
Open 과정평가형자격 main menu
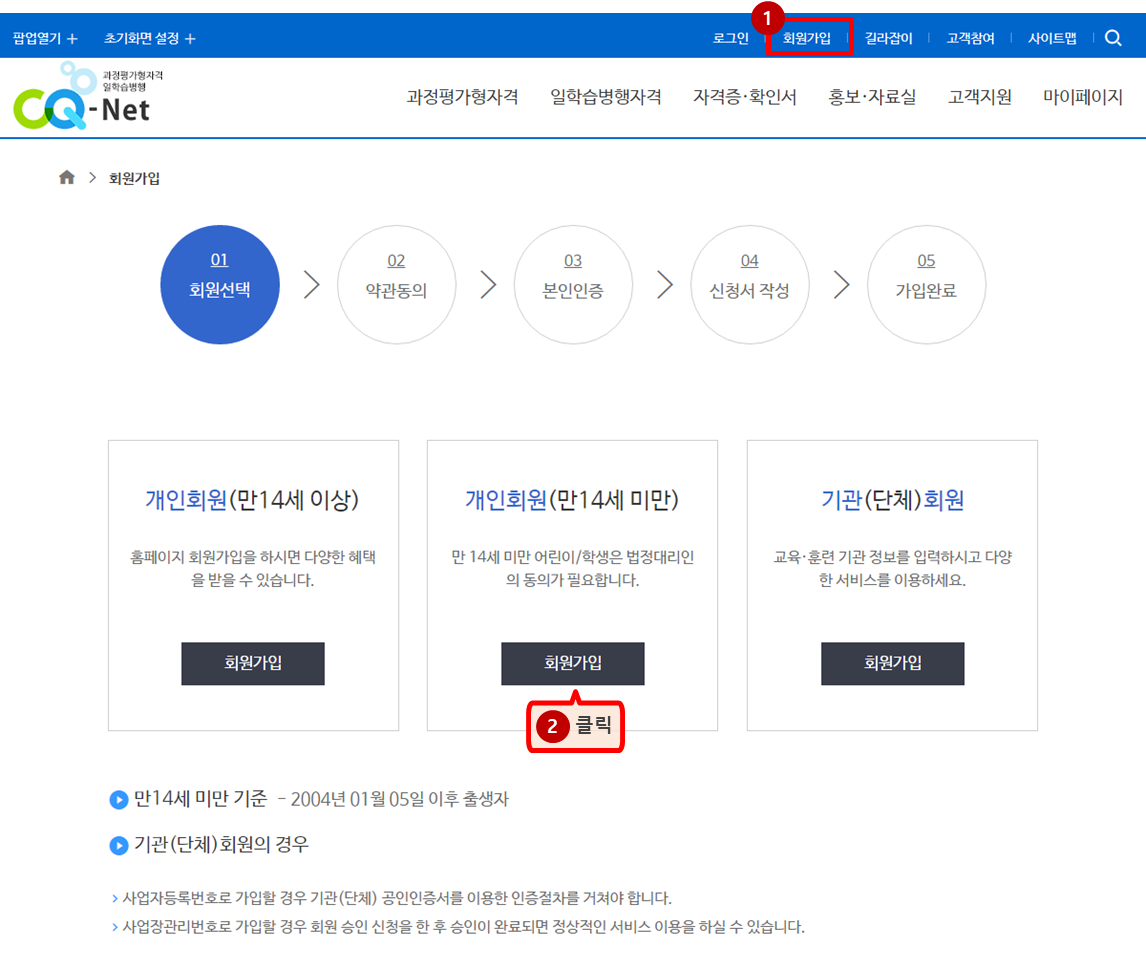[462, 97]
